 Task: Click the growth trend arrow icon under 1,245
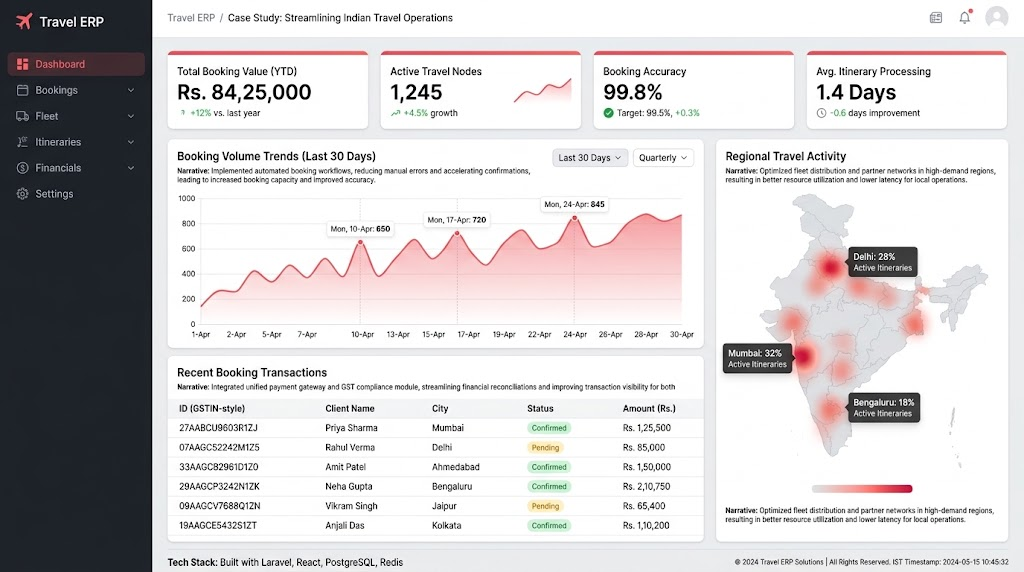(395, 113)
